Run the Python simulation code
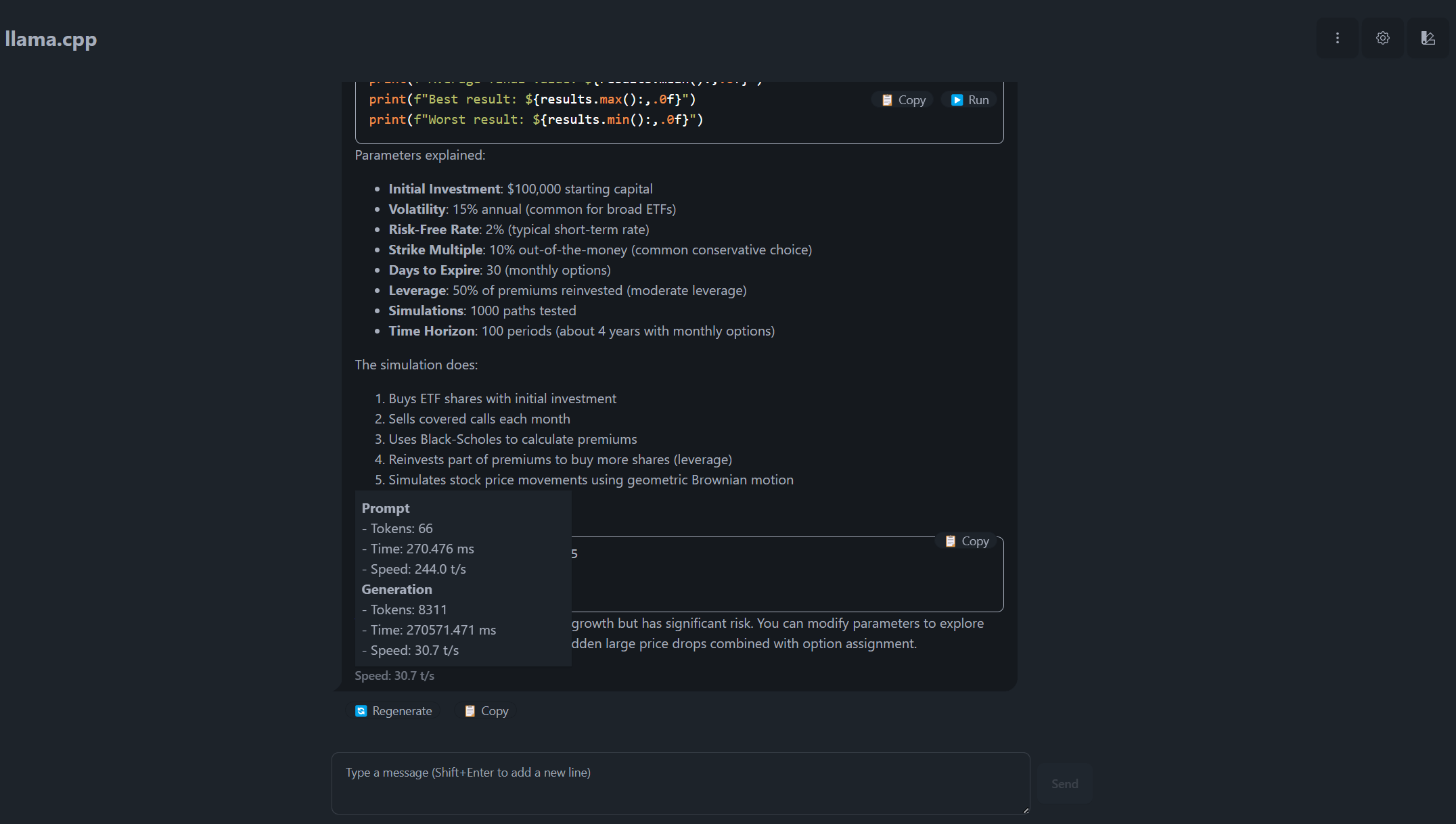The height and width of the screenshot is (824, 1456). 968,99
